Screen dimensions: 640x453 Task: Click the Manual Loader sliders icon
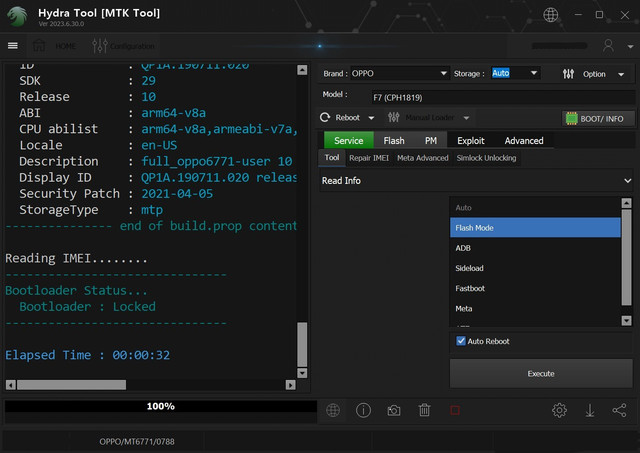[x=393, y=118]
